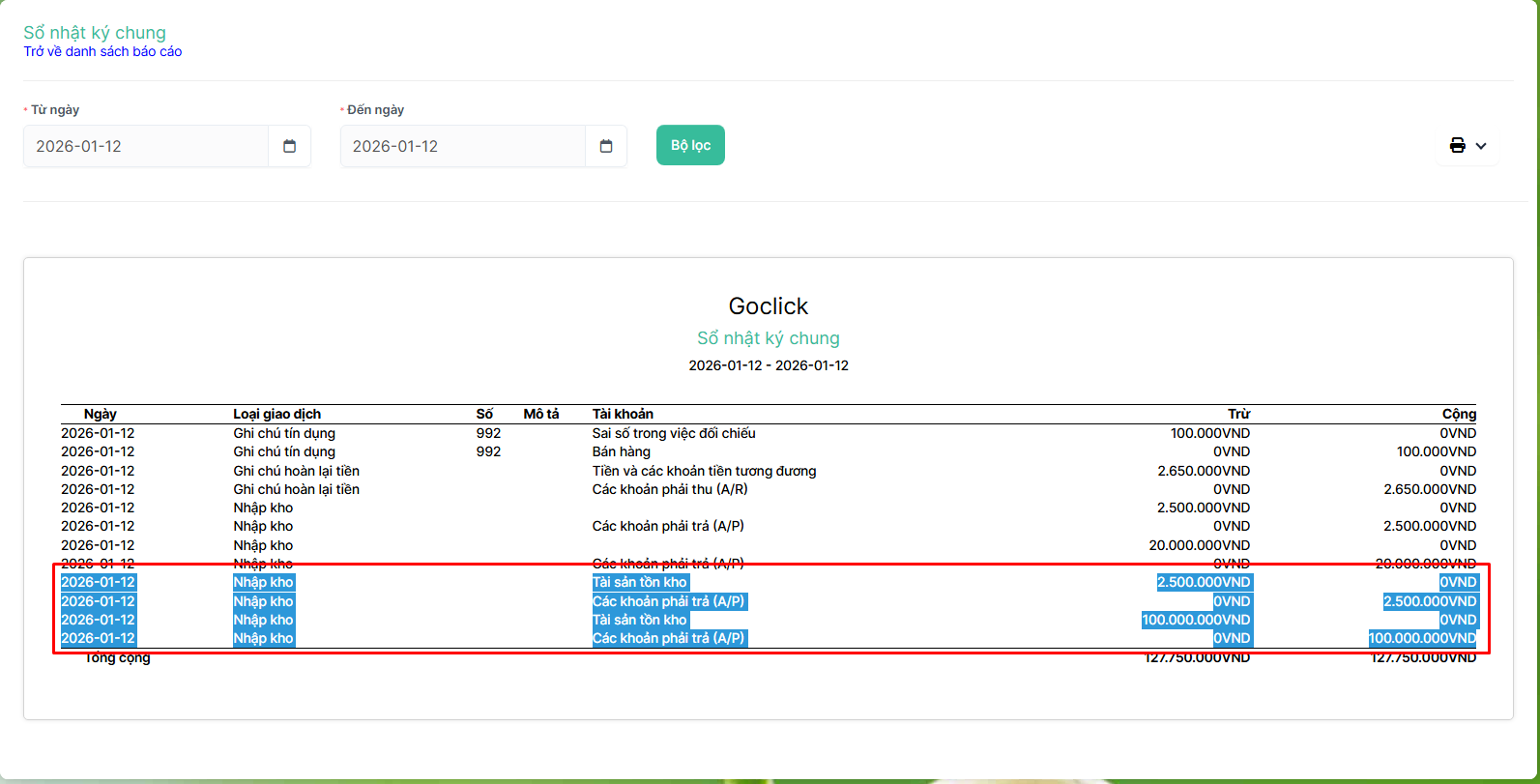Click the Tổng cộng total row label
This screenshot has height=784, width=1540.
coord(117,658)
